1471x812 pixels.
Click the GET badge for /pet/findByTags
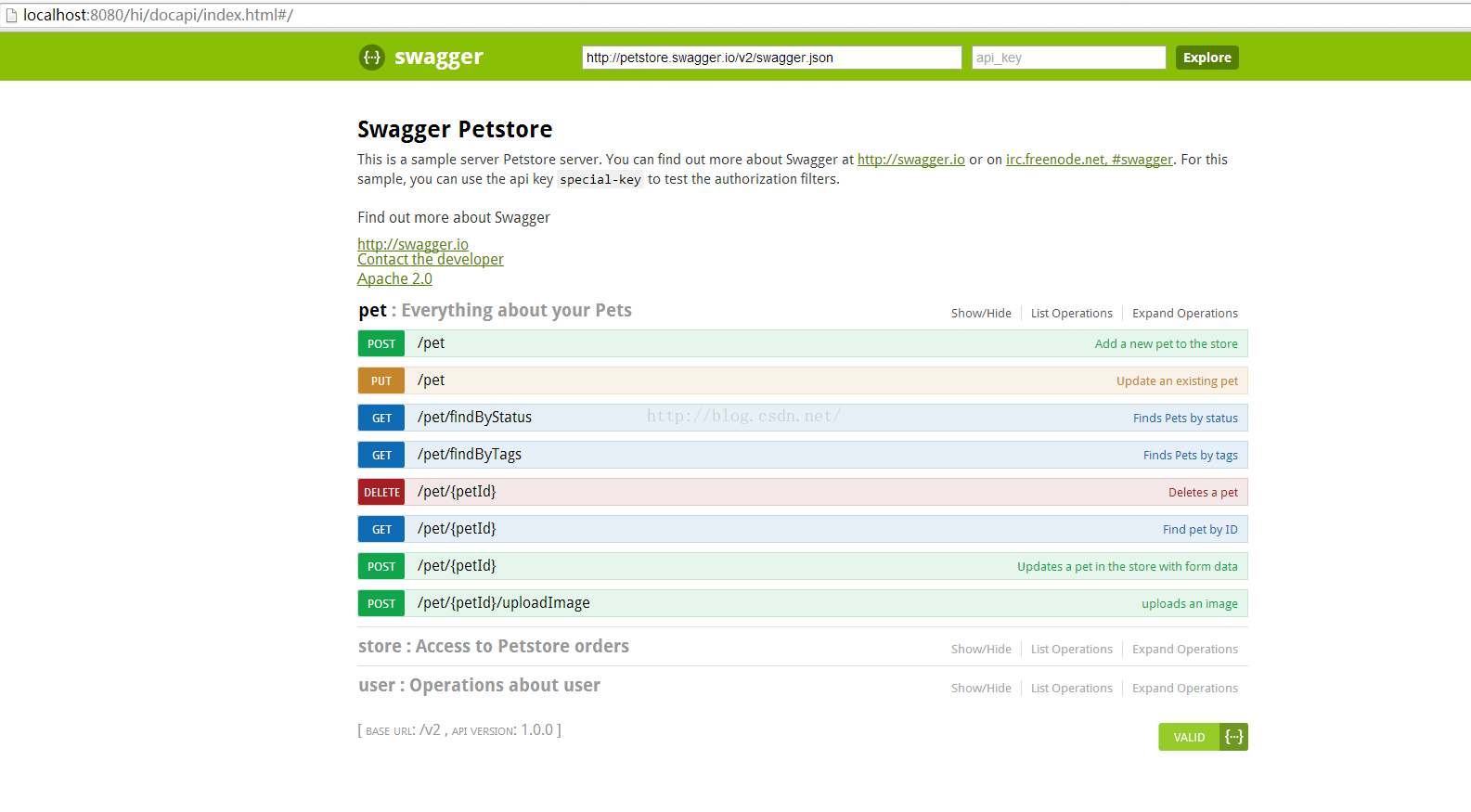click(x=381, y=455)
